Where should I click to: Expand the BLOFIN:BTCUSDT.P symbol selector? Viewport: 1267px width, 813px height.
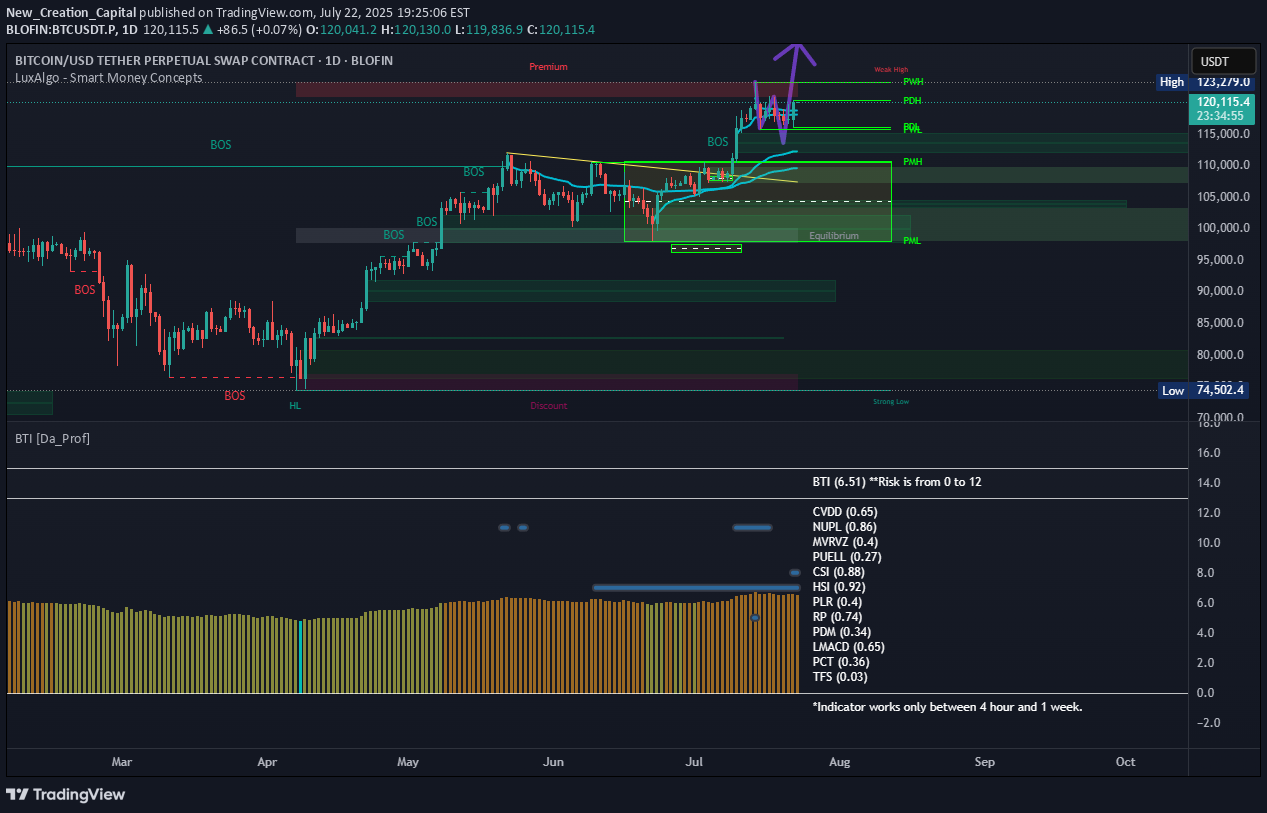tap(60, 30)
